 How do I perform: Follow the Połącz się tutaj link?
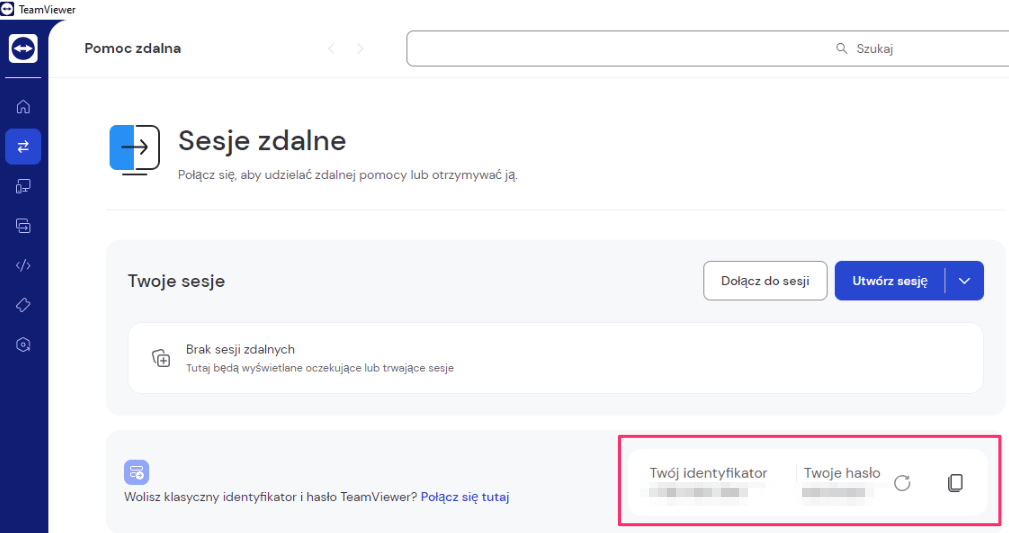(x=465, y=497)
